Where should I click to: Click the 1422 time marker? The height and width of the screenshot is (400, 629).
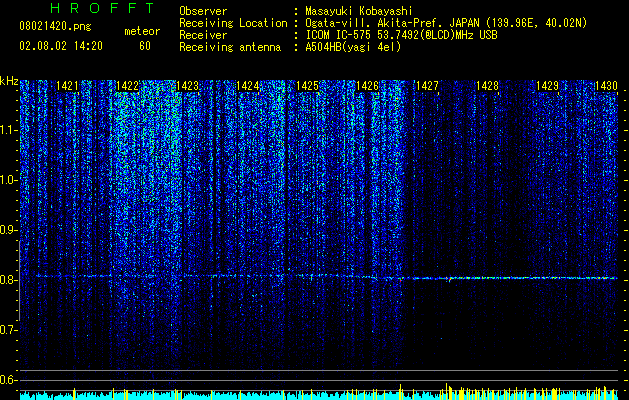(127, 86)
